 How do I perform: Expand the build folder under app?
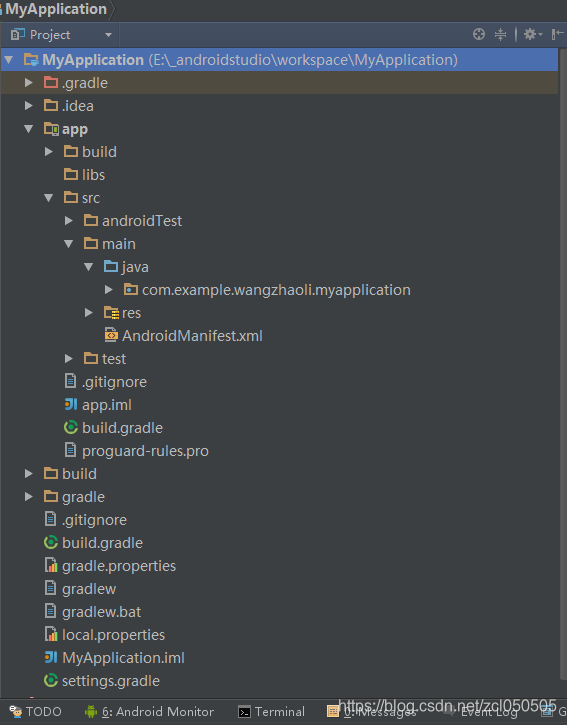(x=49, y=152)
